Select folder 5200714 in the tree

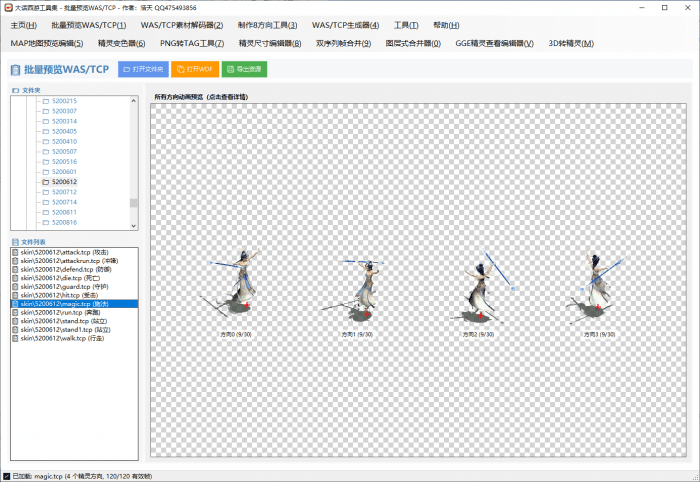64,202
